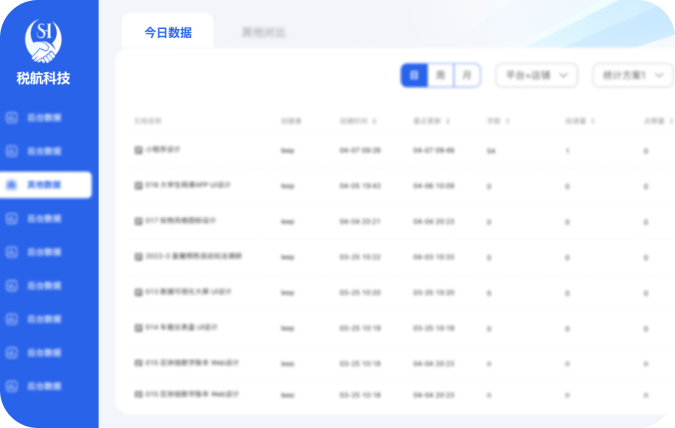This screenshot has width=675, height=428.
Task: Click the topmost sidebar menu item icon
Action: click(12, 118)
